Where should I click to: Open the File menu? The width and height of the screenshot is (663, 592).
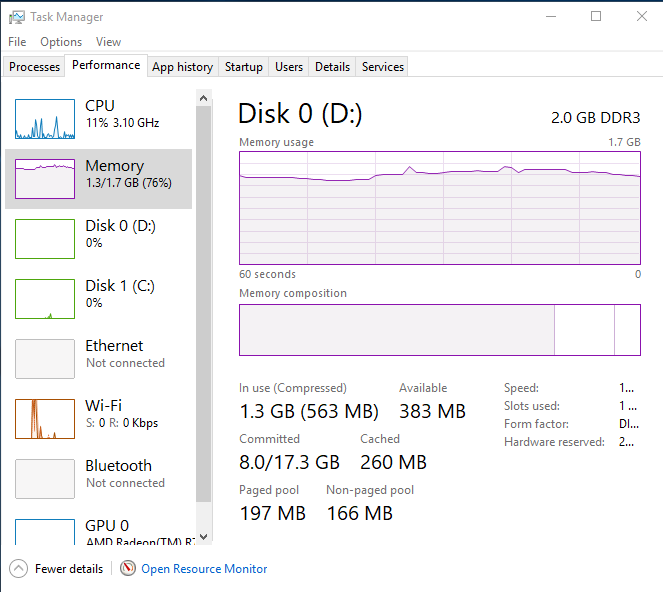pos(17,42)
